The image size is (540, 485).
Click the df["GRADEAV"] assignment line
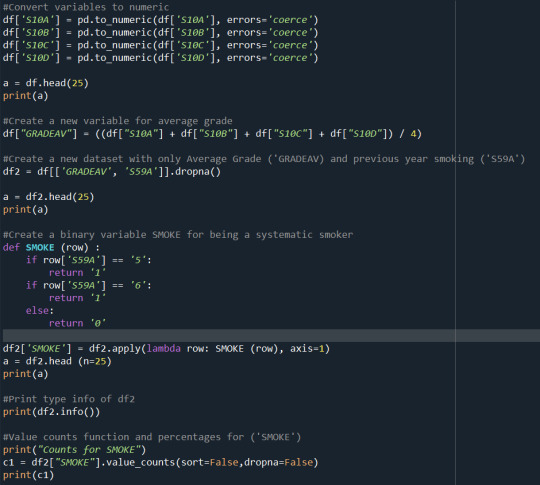point(212,134)
